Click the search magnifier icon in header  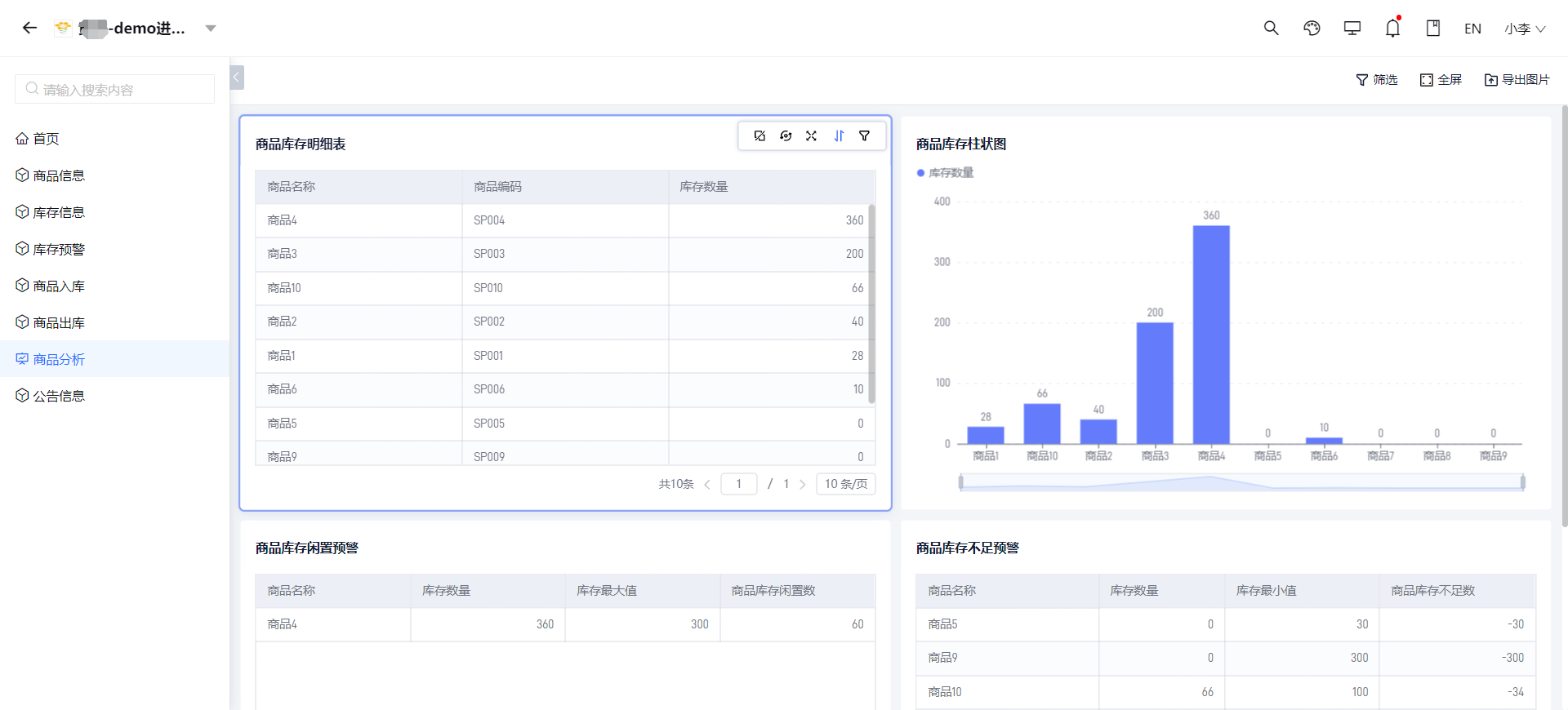[1271, 28]
